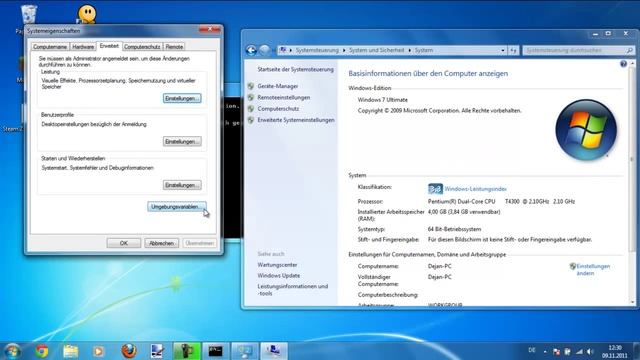Launch Google Chrome from the taskbar
This screenshot has height=360, width=640.
coord(41,351)
